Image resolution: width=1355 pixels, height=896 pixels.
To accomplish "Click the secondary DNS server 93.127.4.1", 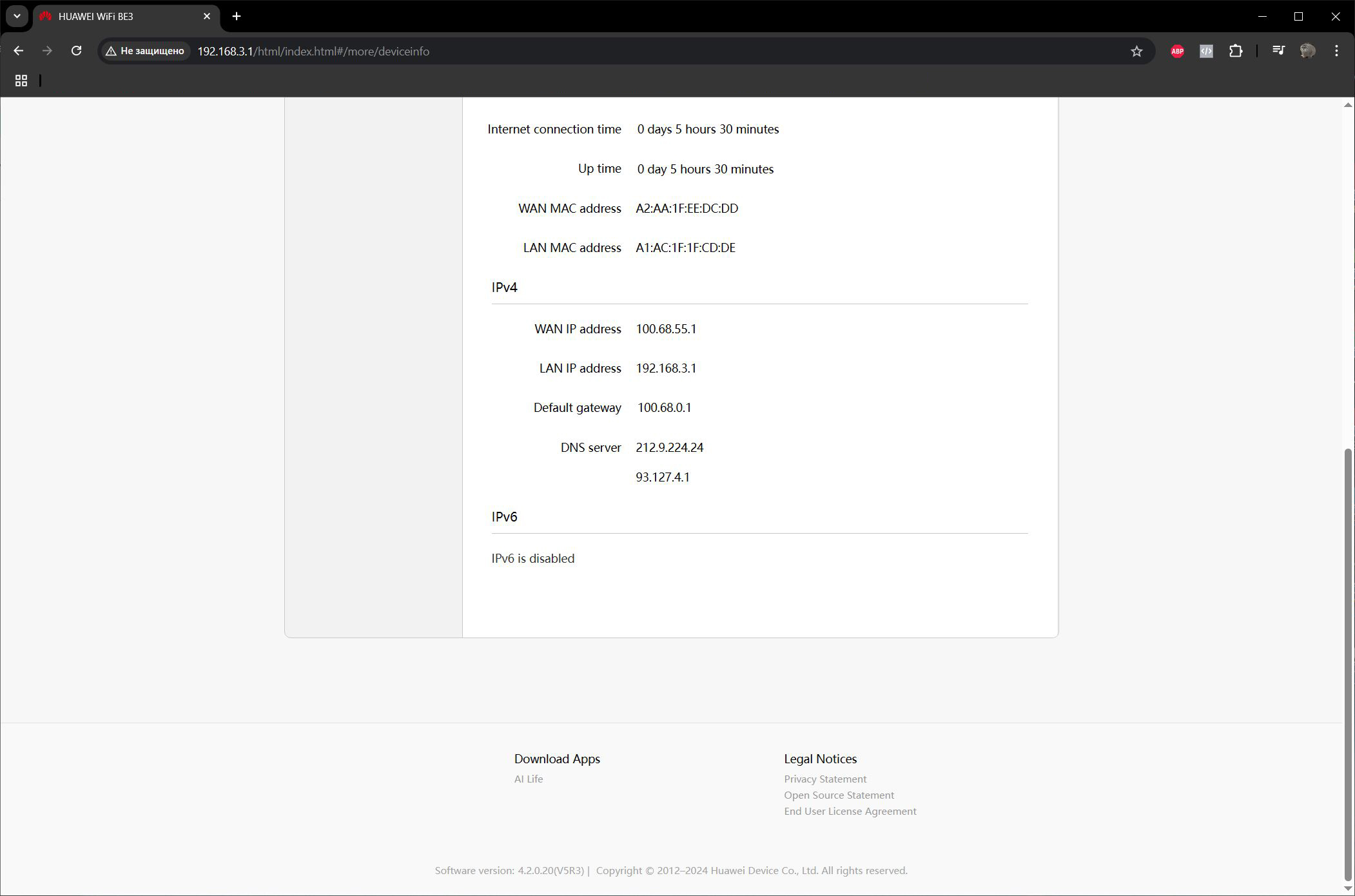I will 663,477.
